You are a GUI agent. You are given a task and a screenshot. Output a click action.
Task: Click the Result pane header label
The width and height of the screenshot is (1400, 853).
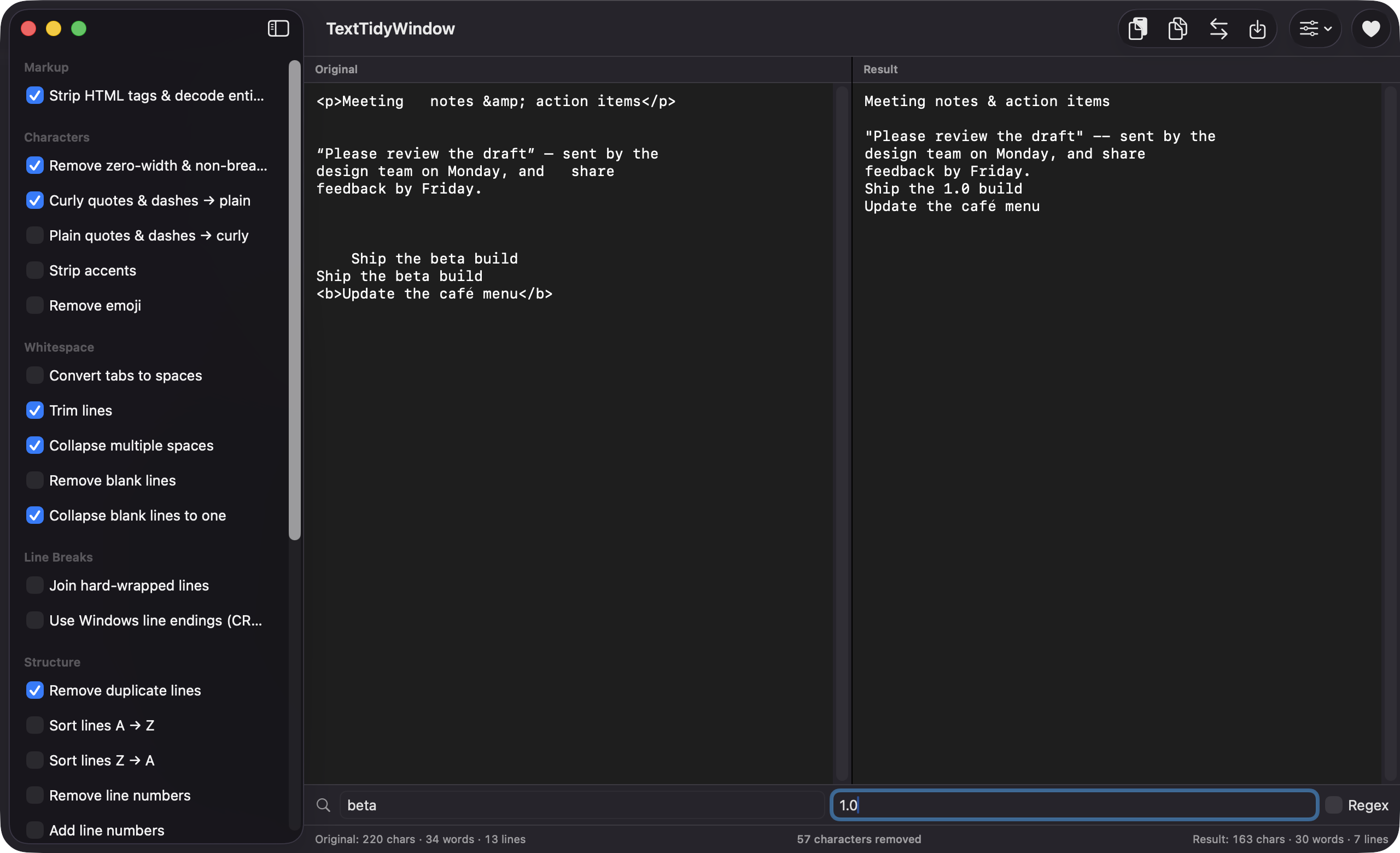(x=880, y=69)
